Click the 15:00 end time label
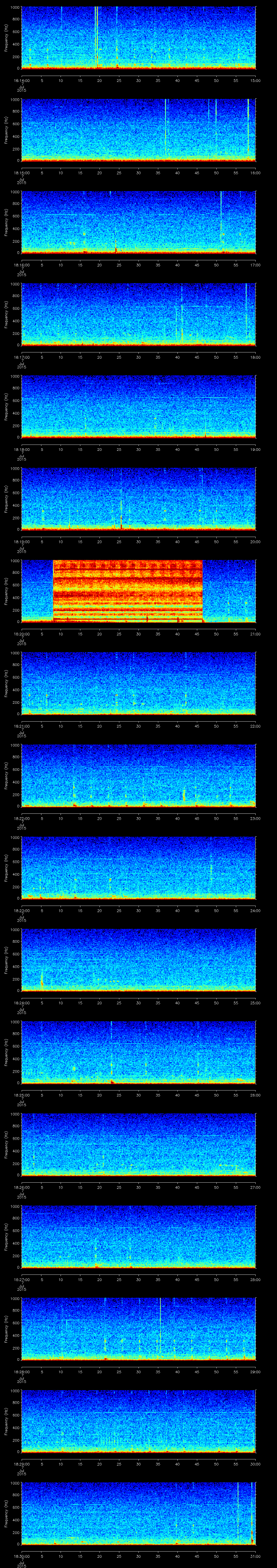 click(x=256, y=80)
